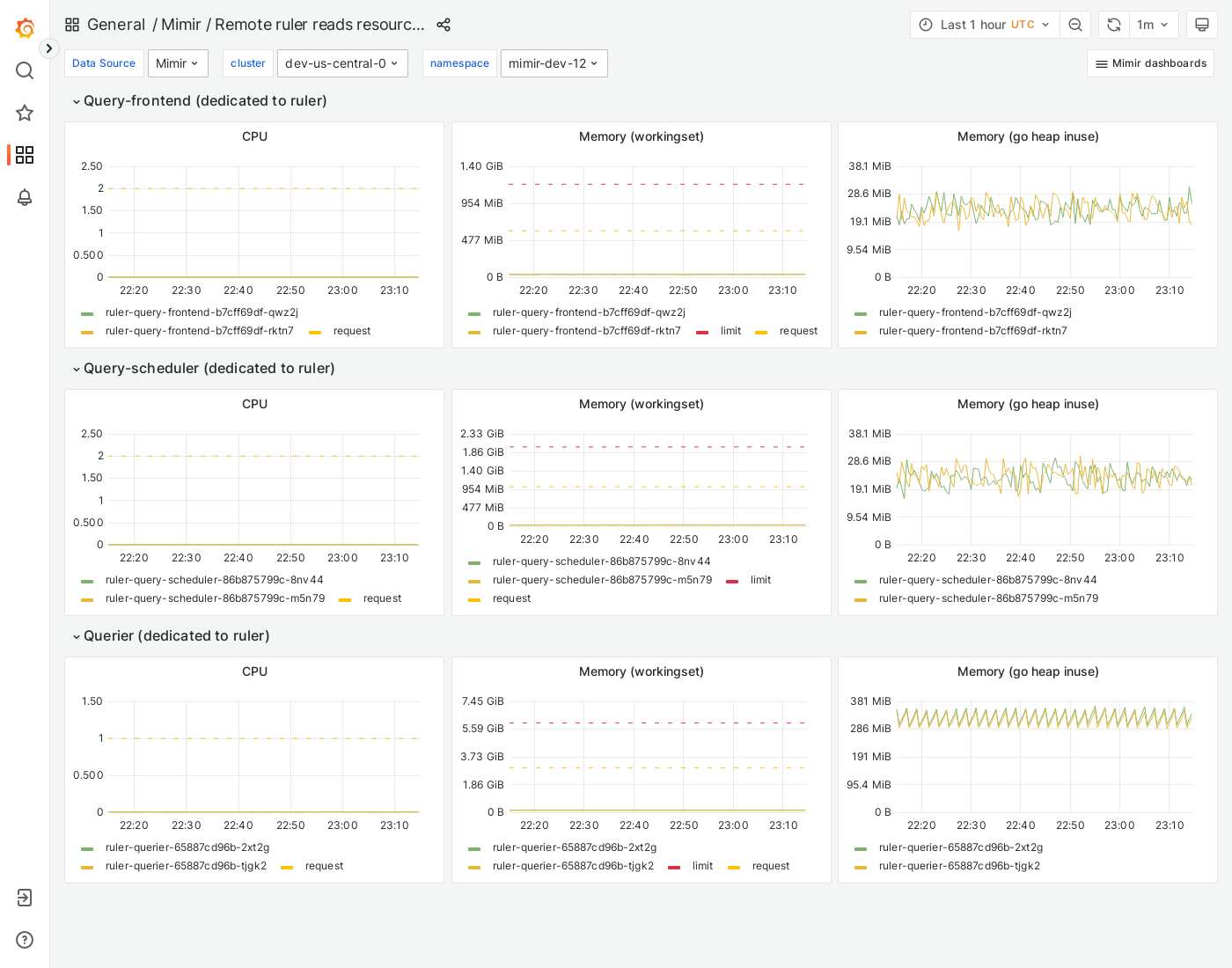Open the Search dashboards icon
The image size is (1232, 968).
click(25, 70)
